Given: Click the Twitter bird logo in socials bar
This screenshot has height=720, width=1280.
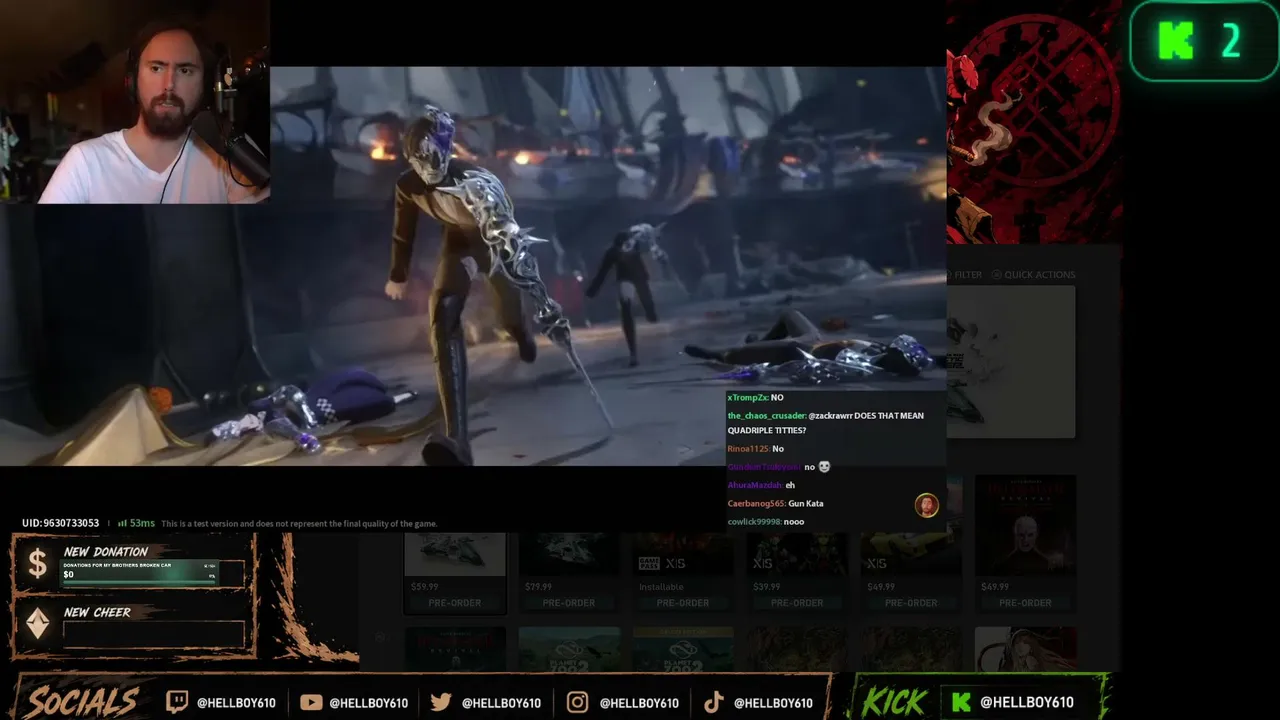Looking at the screenshot, I should [x=441, y=702].
